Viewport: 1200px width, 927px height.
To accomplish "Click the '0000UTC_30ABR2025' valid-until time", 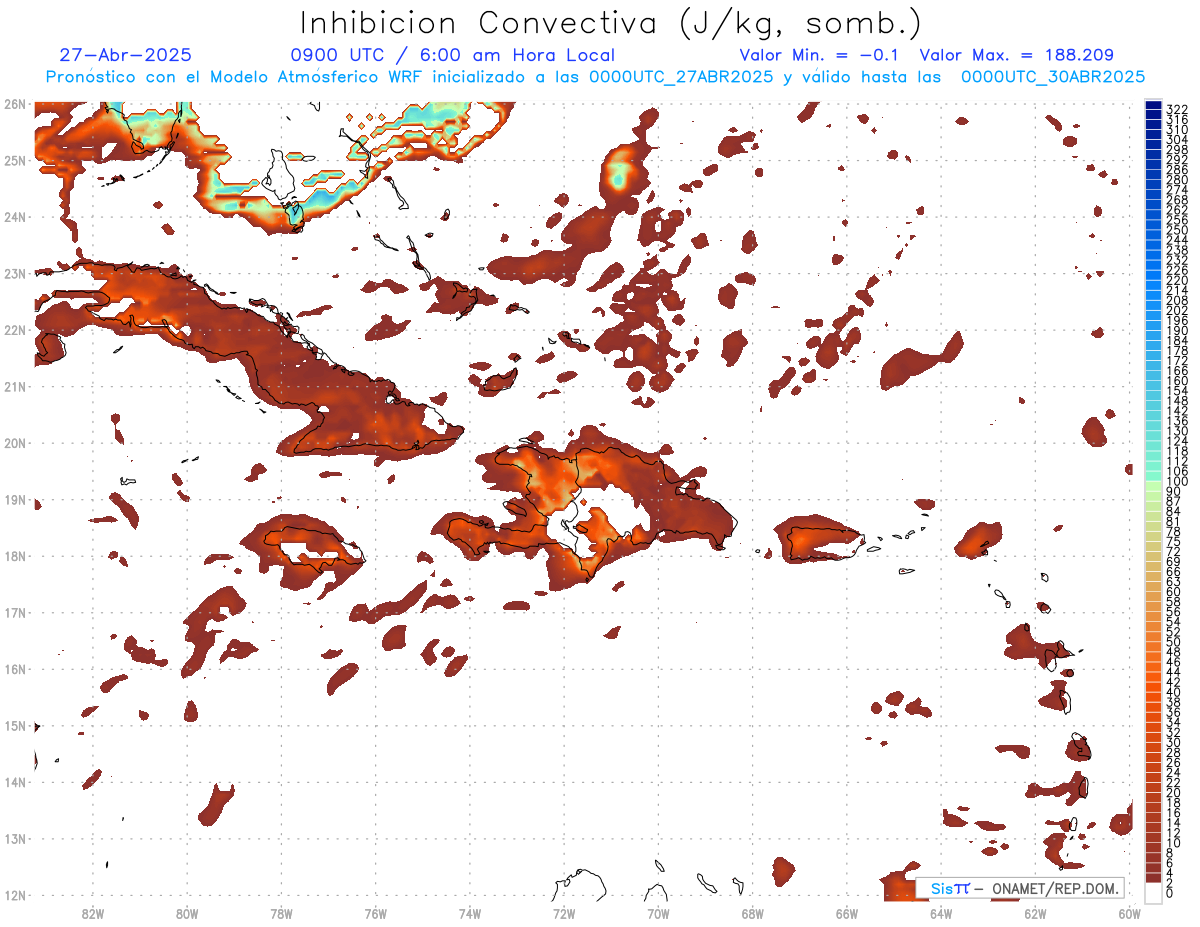I will point(1053,77).
